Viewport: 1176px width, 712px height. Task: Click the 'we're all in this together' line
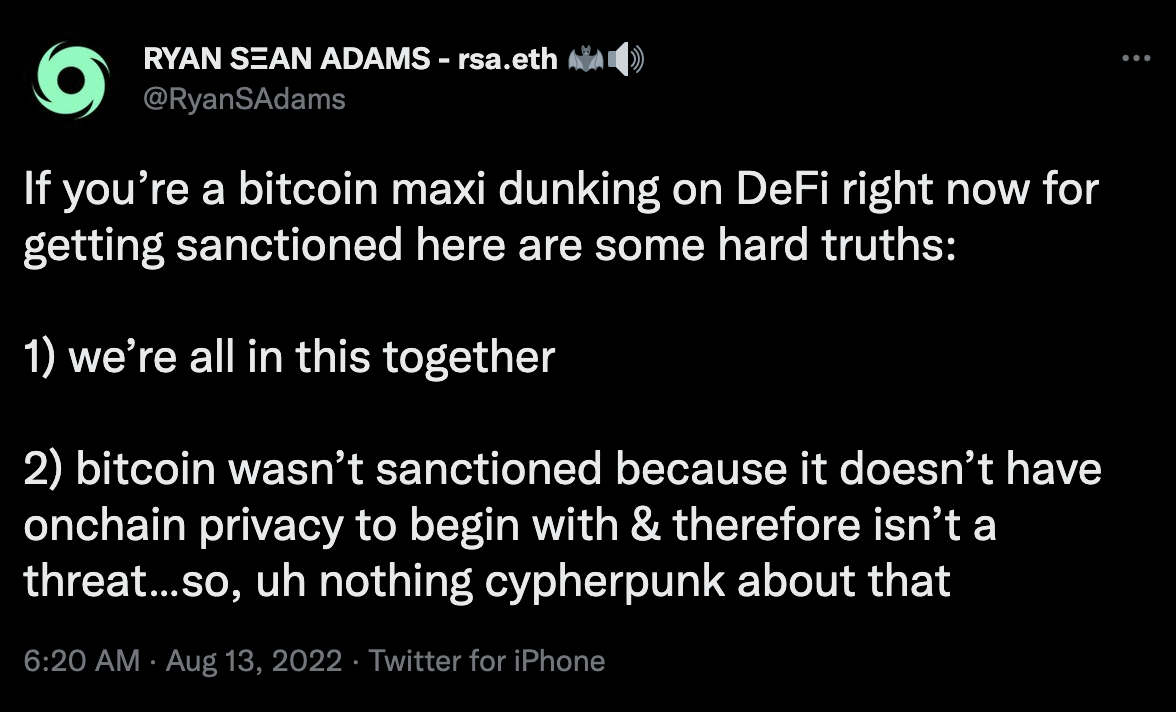[x=290, y=356]
